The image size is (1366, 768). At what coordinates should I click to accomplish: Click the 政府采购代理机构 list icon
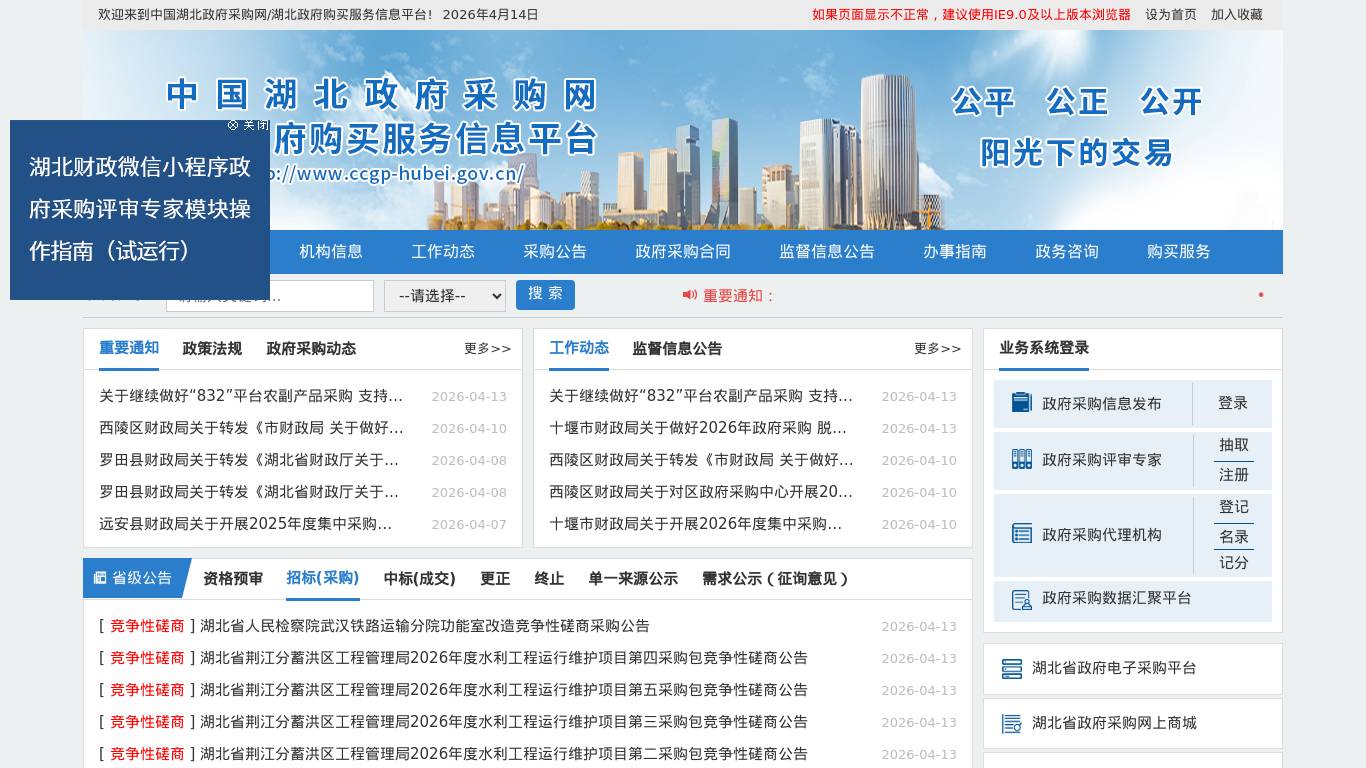click(1021, 534)
